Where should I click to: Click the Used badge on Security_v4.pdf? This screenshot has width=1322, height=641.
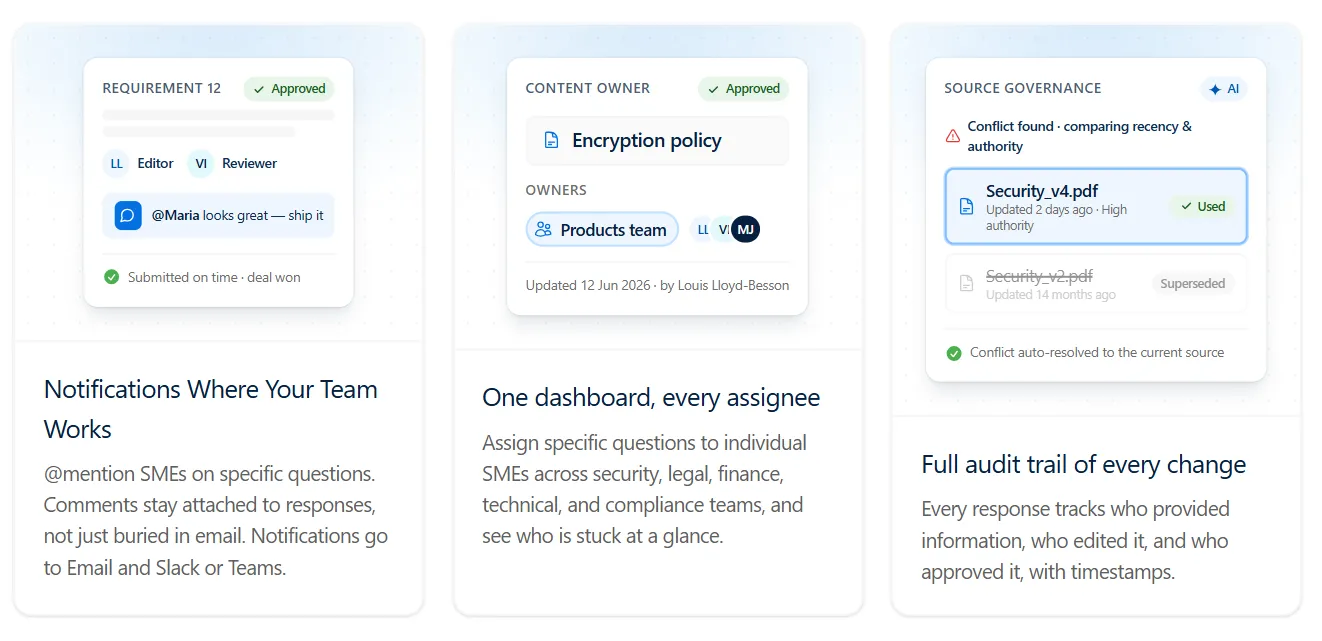[1203, 207]
